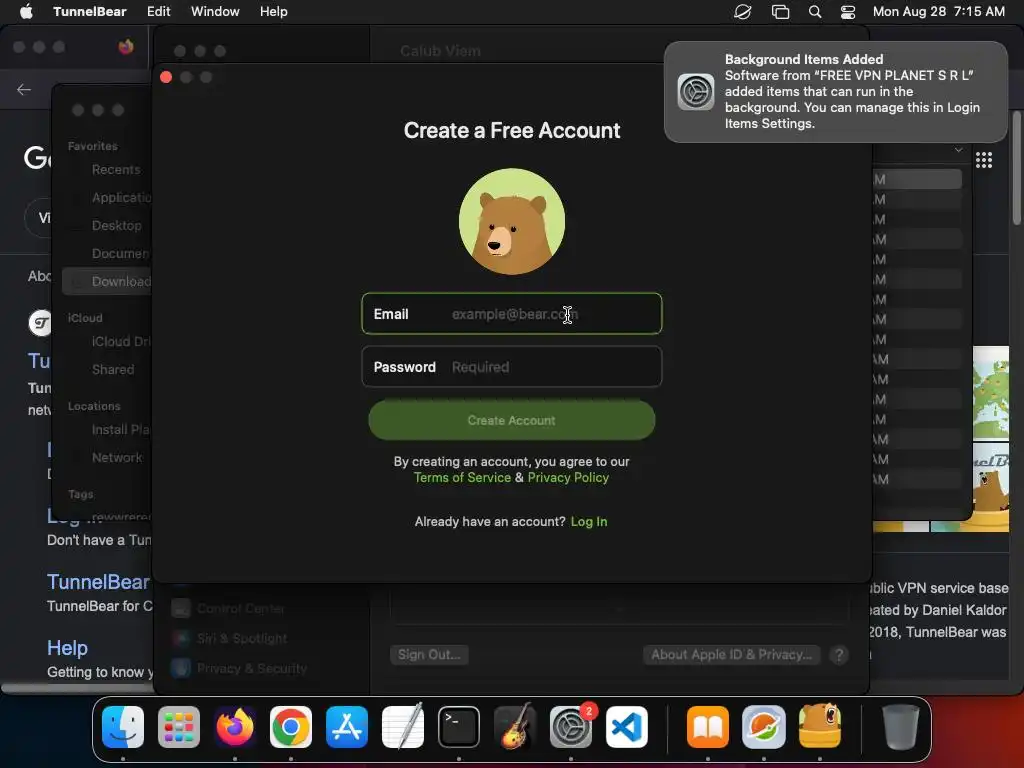This screenshot has width=1024, height=768.
Task: Open Terminal from the Dock
Action: pyautogui.click(x=458, y=727)
